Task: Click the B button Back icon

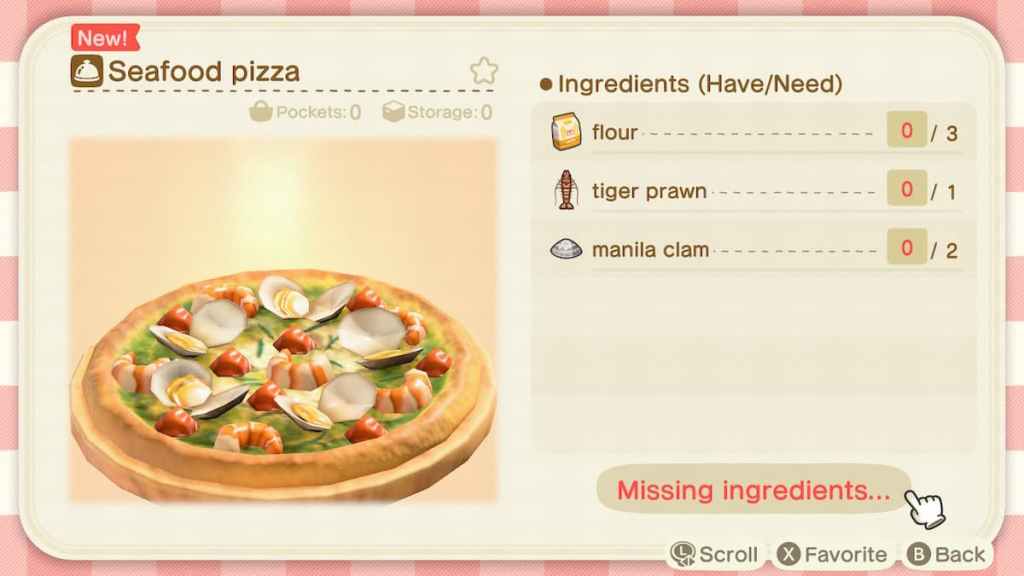Action: [x=919, y=554]
